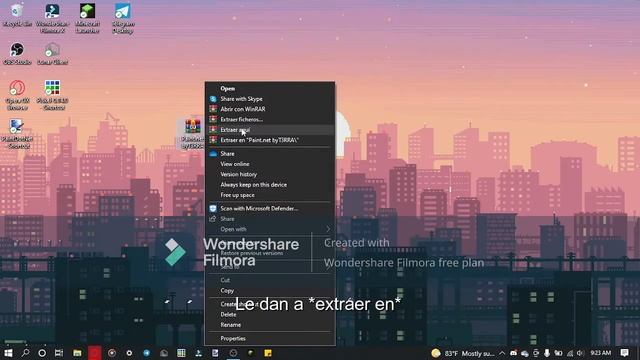Select the colored pixel grid shortcut icon
The image size is (640, 360).
pyautogui.click(x=52, y=95)
